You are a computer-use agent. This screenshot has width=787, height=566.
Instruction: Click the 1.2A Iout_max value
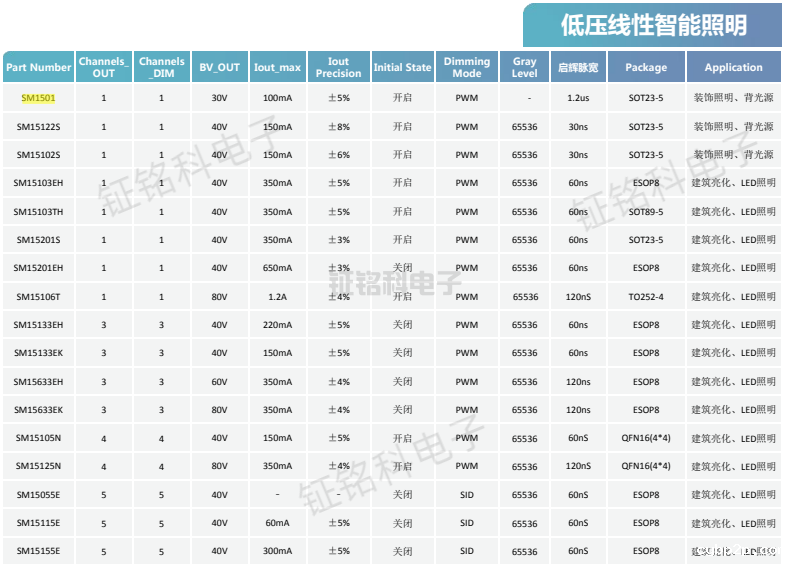[277, 297]
